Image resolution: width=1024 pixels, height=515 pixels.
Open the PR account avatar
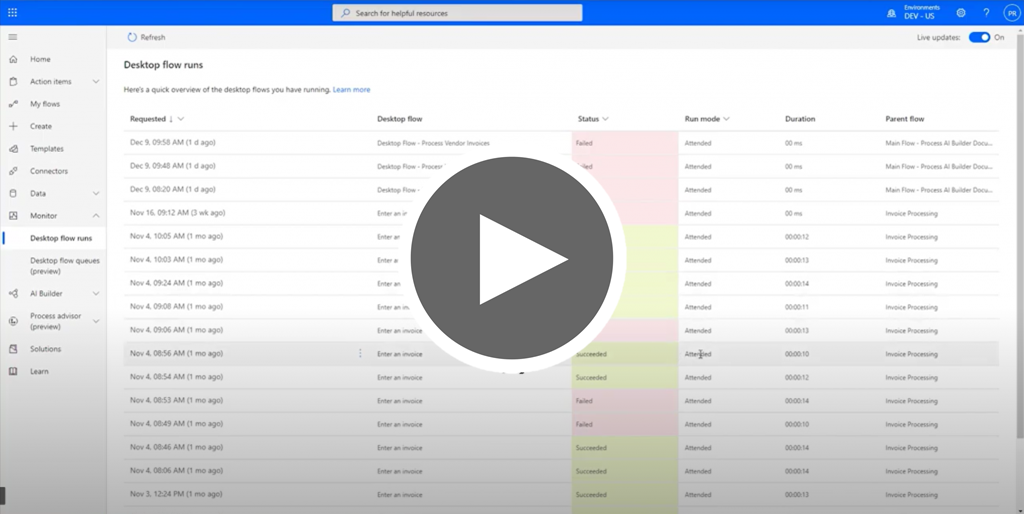(x=1012, y=12)
